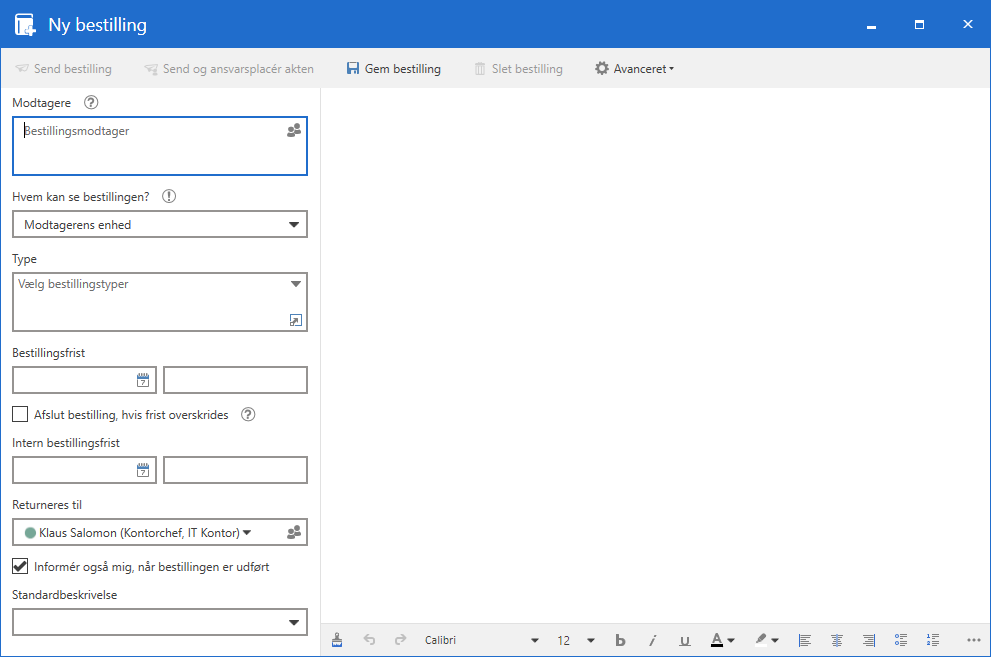Viewport: 991px width, 657px height.
Task: Apply underline formatting
Action: (x=685, y=640)
